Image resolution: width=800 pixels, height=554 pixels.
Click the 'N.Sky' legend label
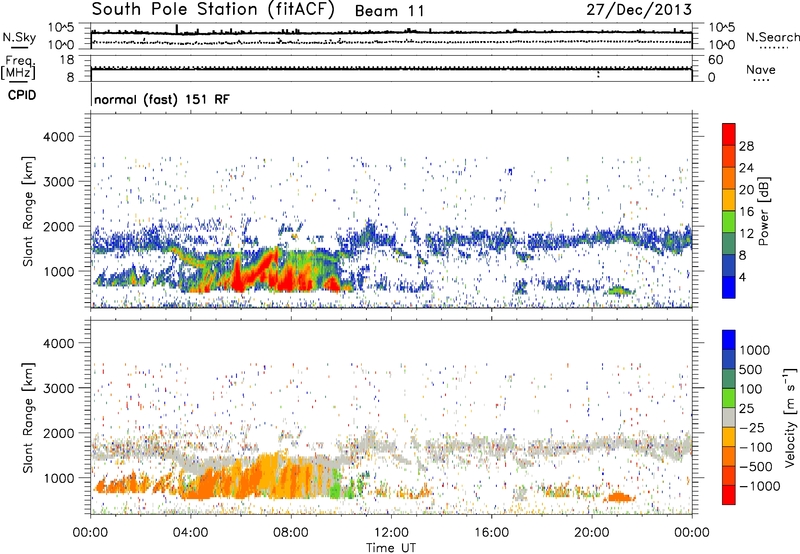click(x=19, y=37)
